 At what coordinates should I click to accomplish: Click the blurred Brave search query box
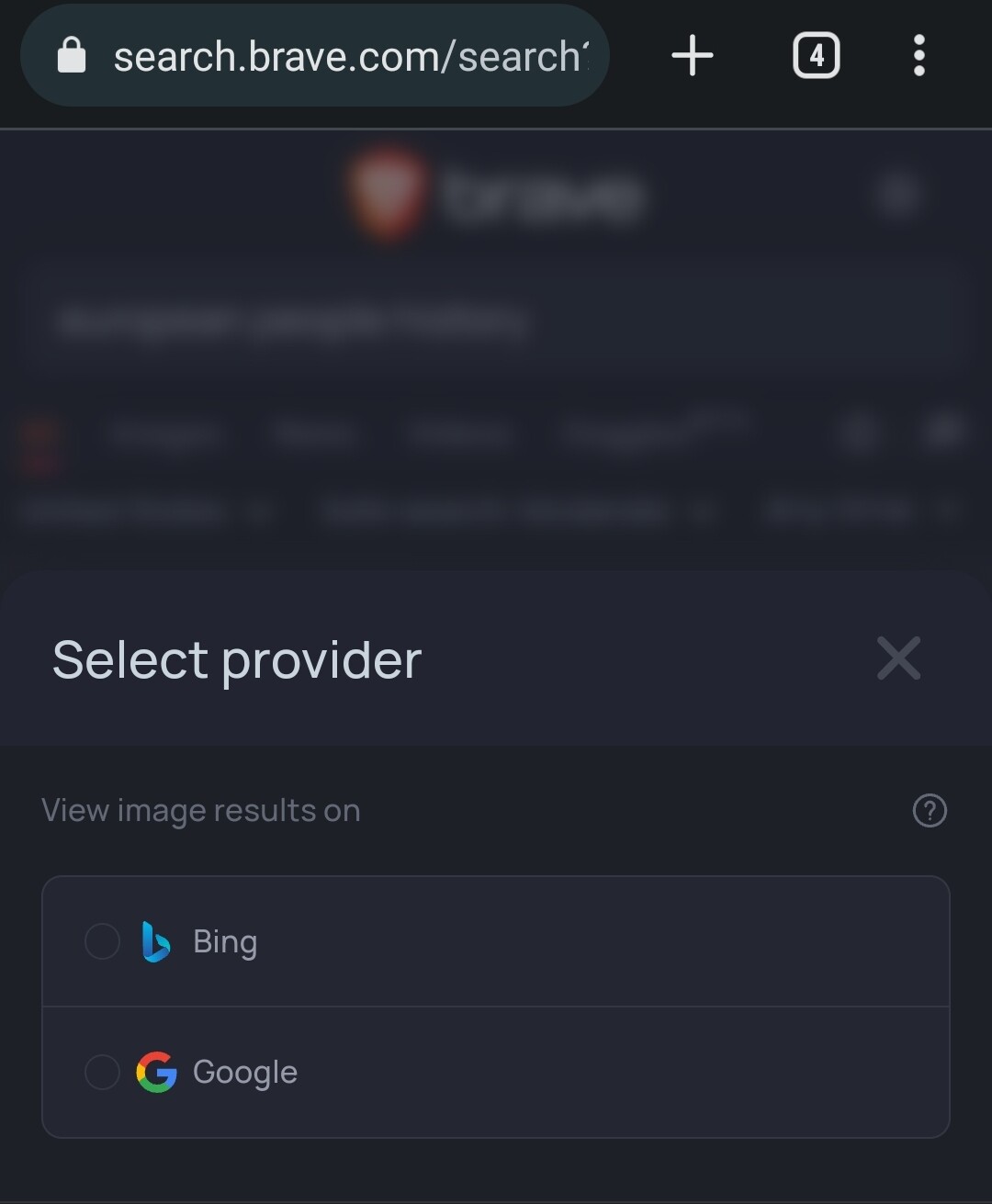tap(496, 321)
